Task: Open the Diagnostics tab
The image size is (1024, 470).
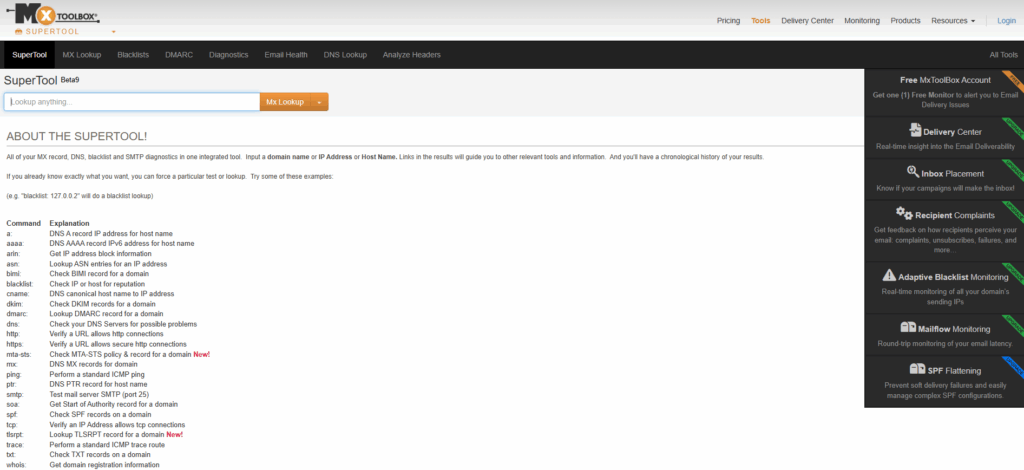Action: coord(229,55)
